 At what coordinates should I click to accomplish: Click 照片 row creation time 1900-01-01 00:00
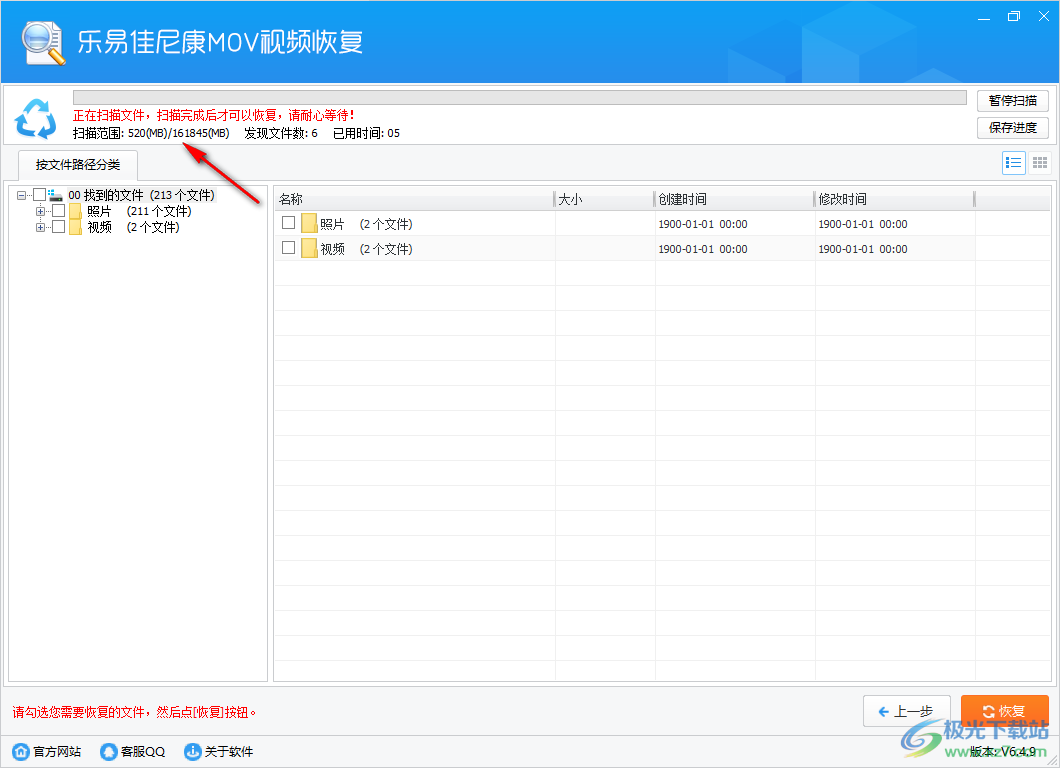tap(703, 224)
